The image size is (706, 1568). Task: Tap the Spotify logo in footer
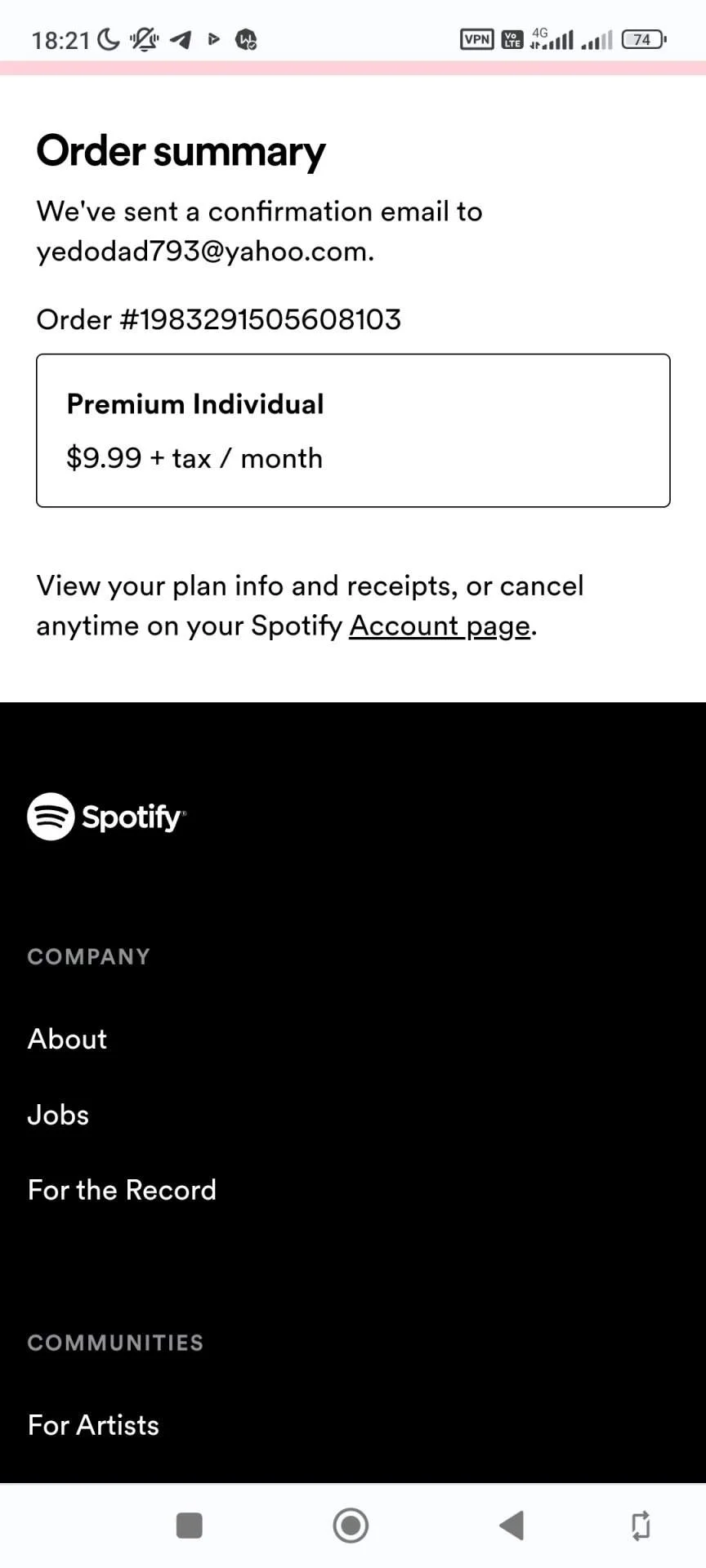click(x=106, y=817)
